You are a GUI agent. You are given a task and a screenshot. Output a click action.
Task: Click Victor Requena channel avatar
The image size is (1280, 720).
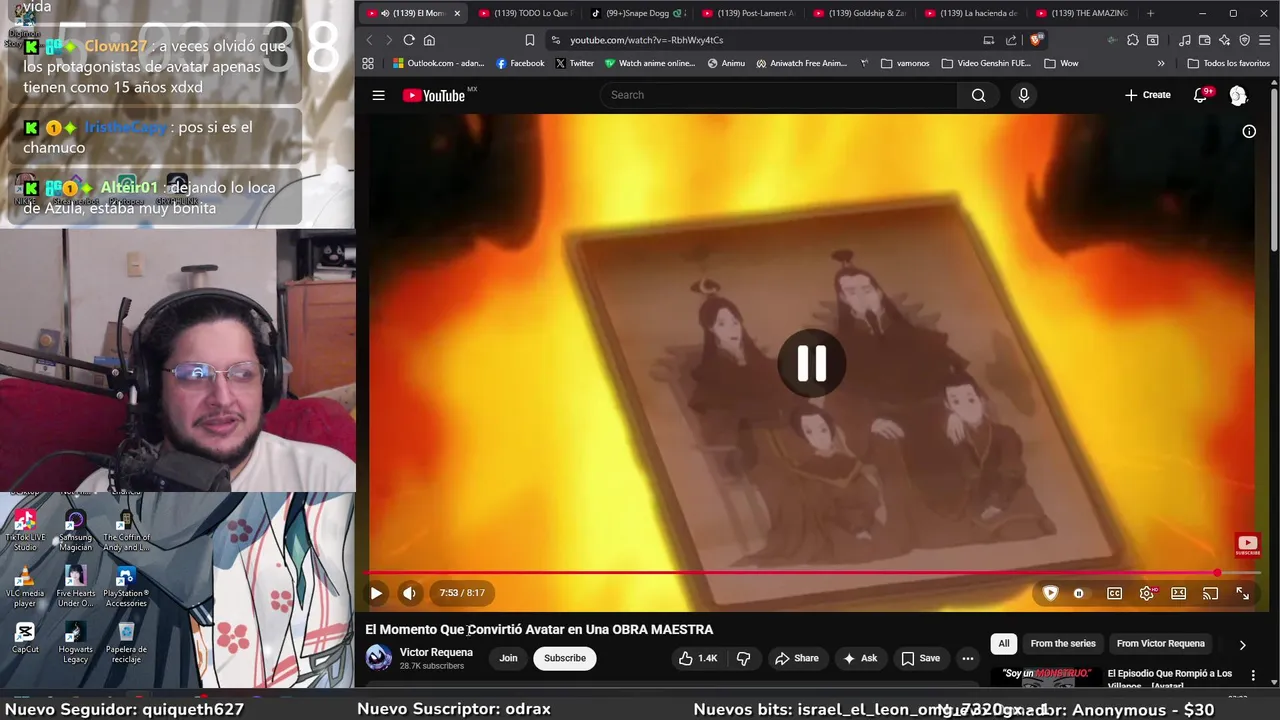[x=379, y=657]
